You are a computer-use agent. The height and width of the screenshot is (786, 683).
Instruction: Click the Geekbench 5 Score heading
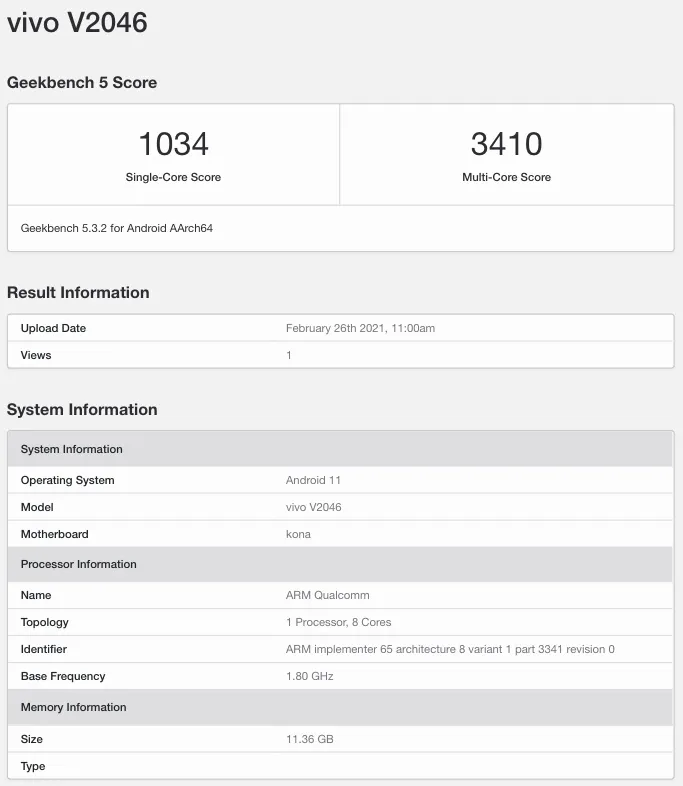point(82,82)
